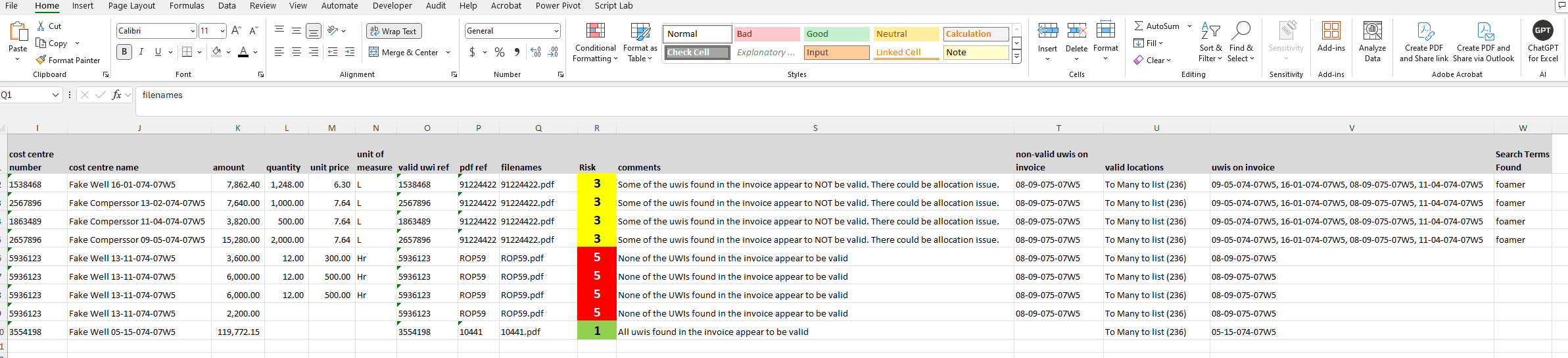The image size is (1568, 358).
Task: Open the General number format dropdown
Action: point(556,31)
